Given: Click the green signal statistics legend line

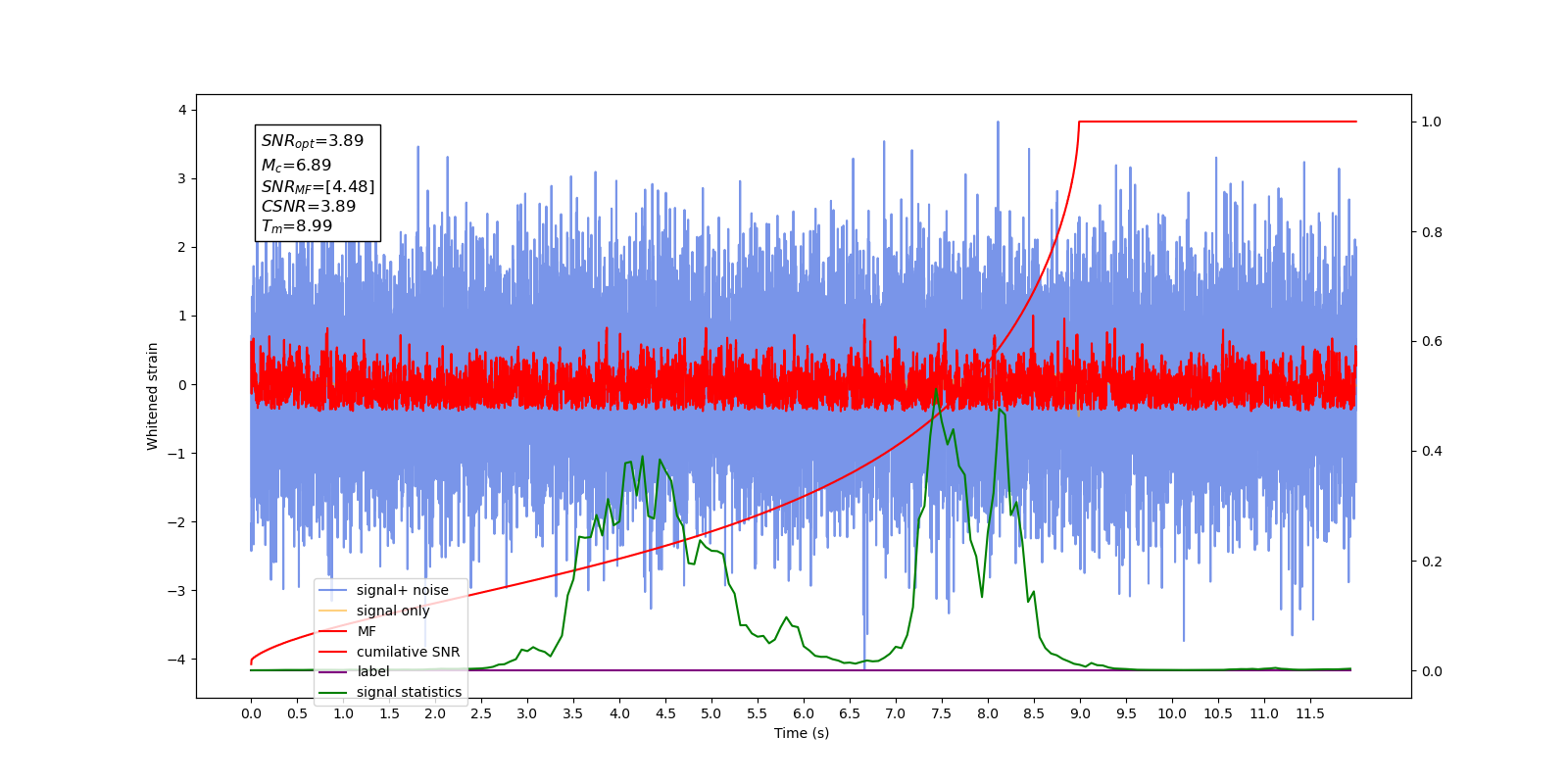Looking at the screenshot, I should (333, 692).
